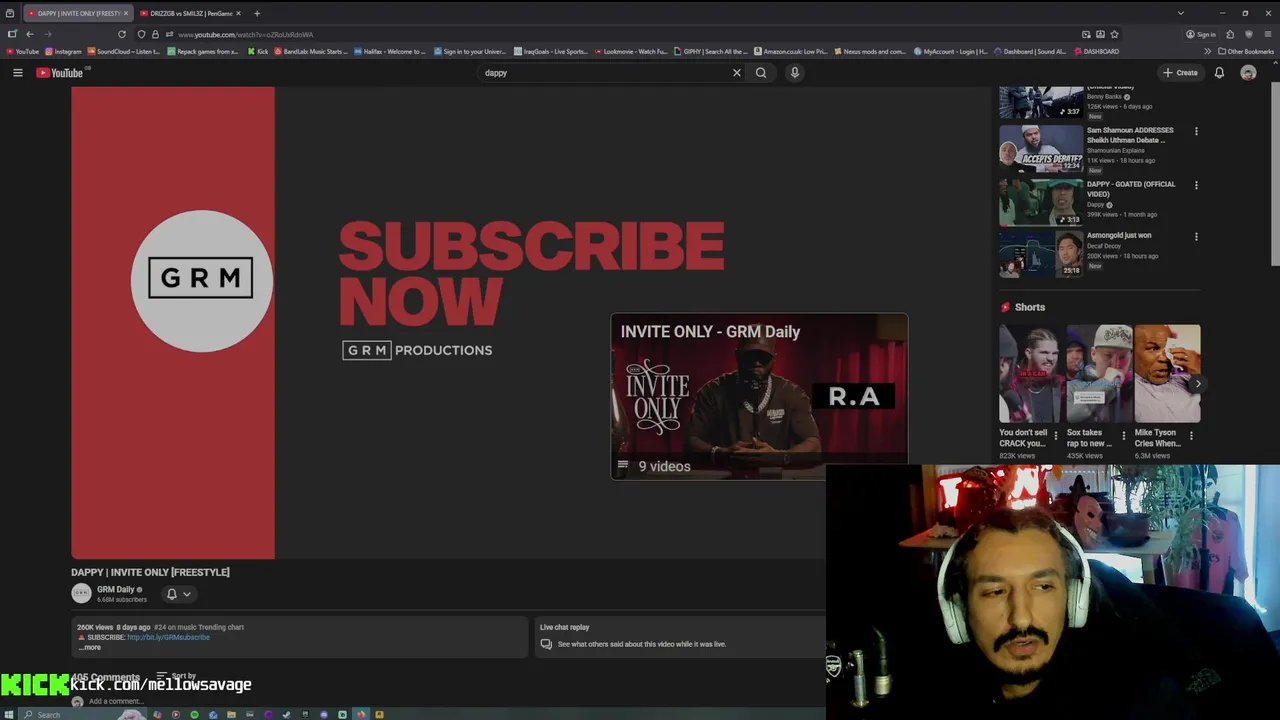Go back with the browser back arrow
The image size is (1280, 720).
29,34
